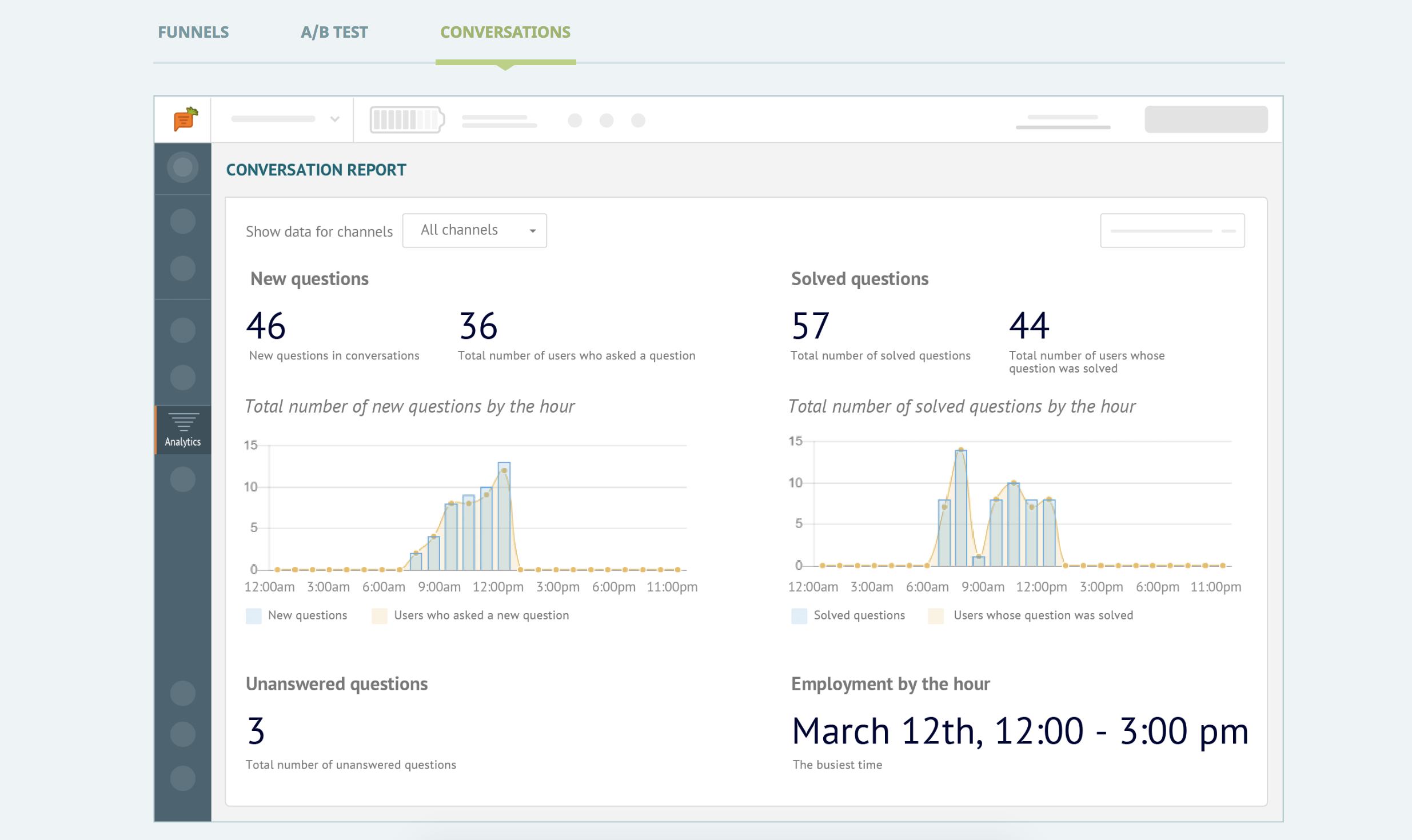This screenshot has width=1412, height=840.
Task: Click the third gray dot in header
Action: click(x=638, y=121)
